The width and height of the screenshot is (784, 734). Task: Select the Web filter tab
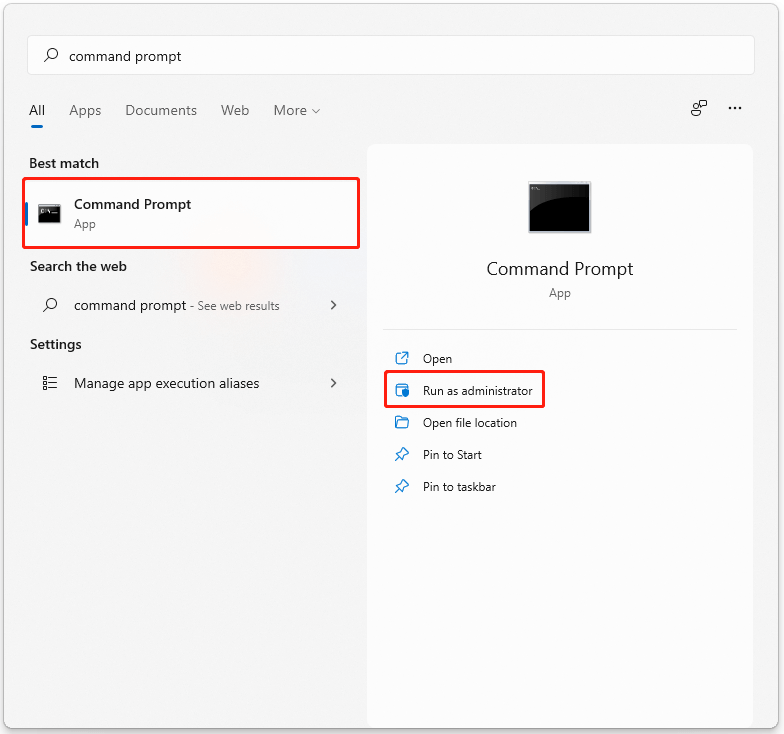(x=235, y=110)
